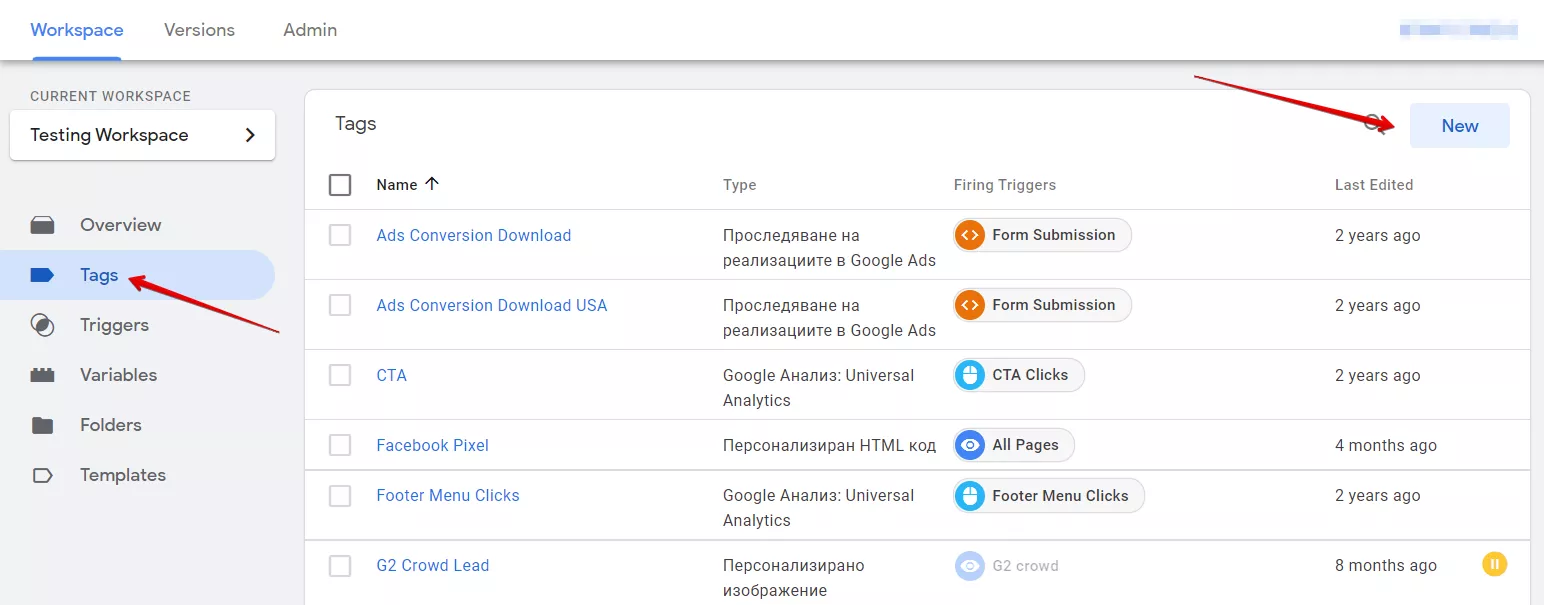The image size is (1544, 605).
Task: Go to Triggers in the sidebar
Action: (137, 325)
